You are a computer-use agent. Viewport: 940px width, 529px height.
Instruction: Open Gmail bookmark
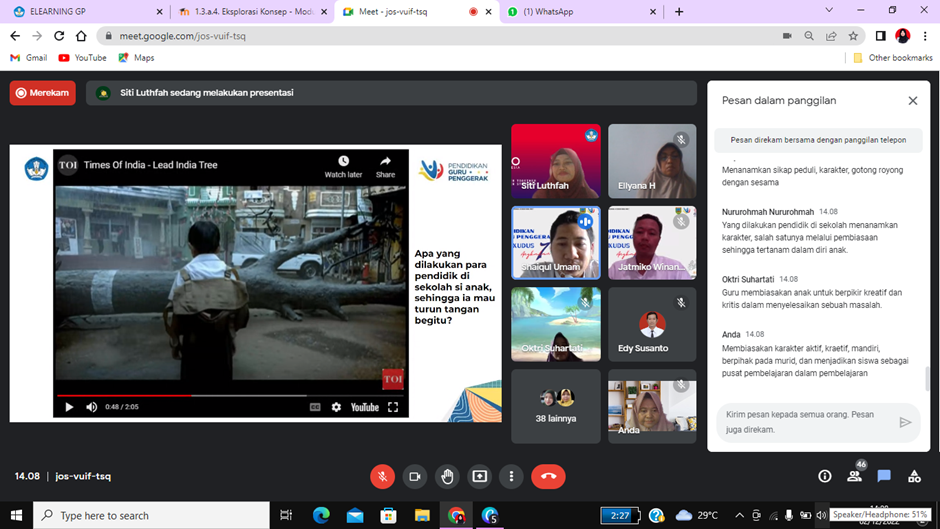click(x=29, y=58)
